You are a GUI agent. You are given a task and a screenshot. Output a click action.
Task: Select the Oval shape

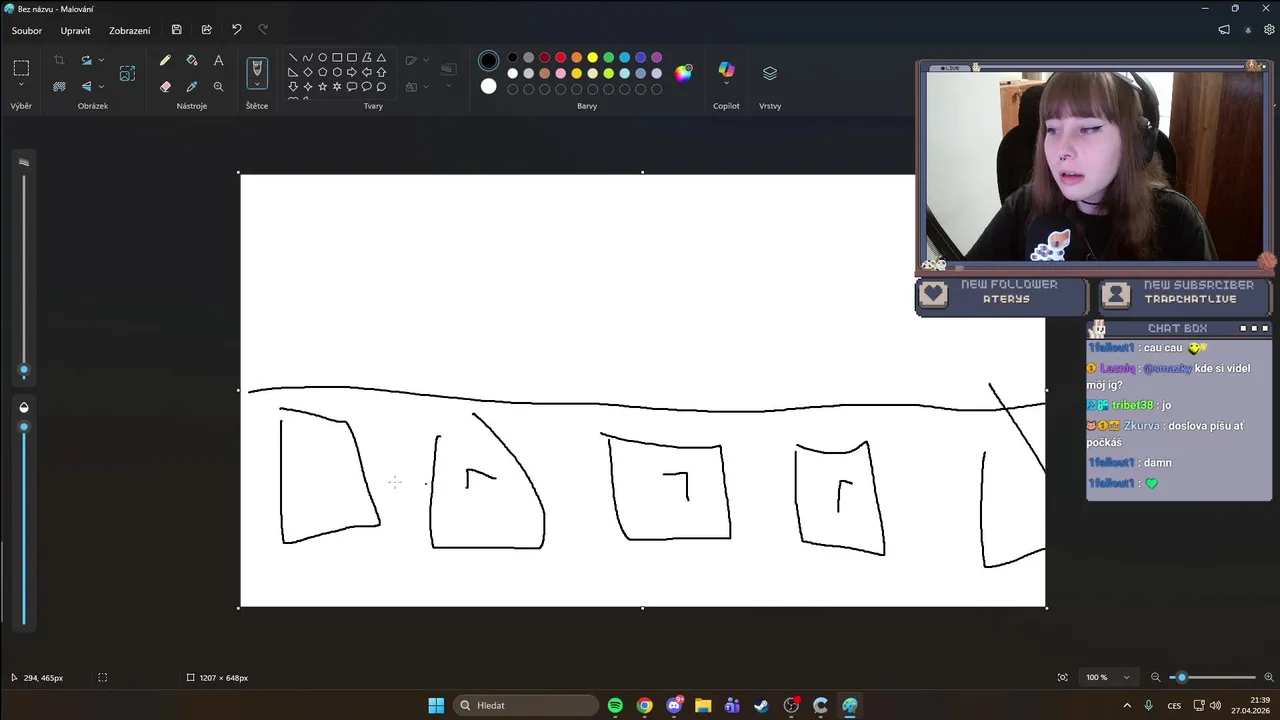click(x=322, y=58)
